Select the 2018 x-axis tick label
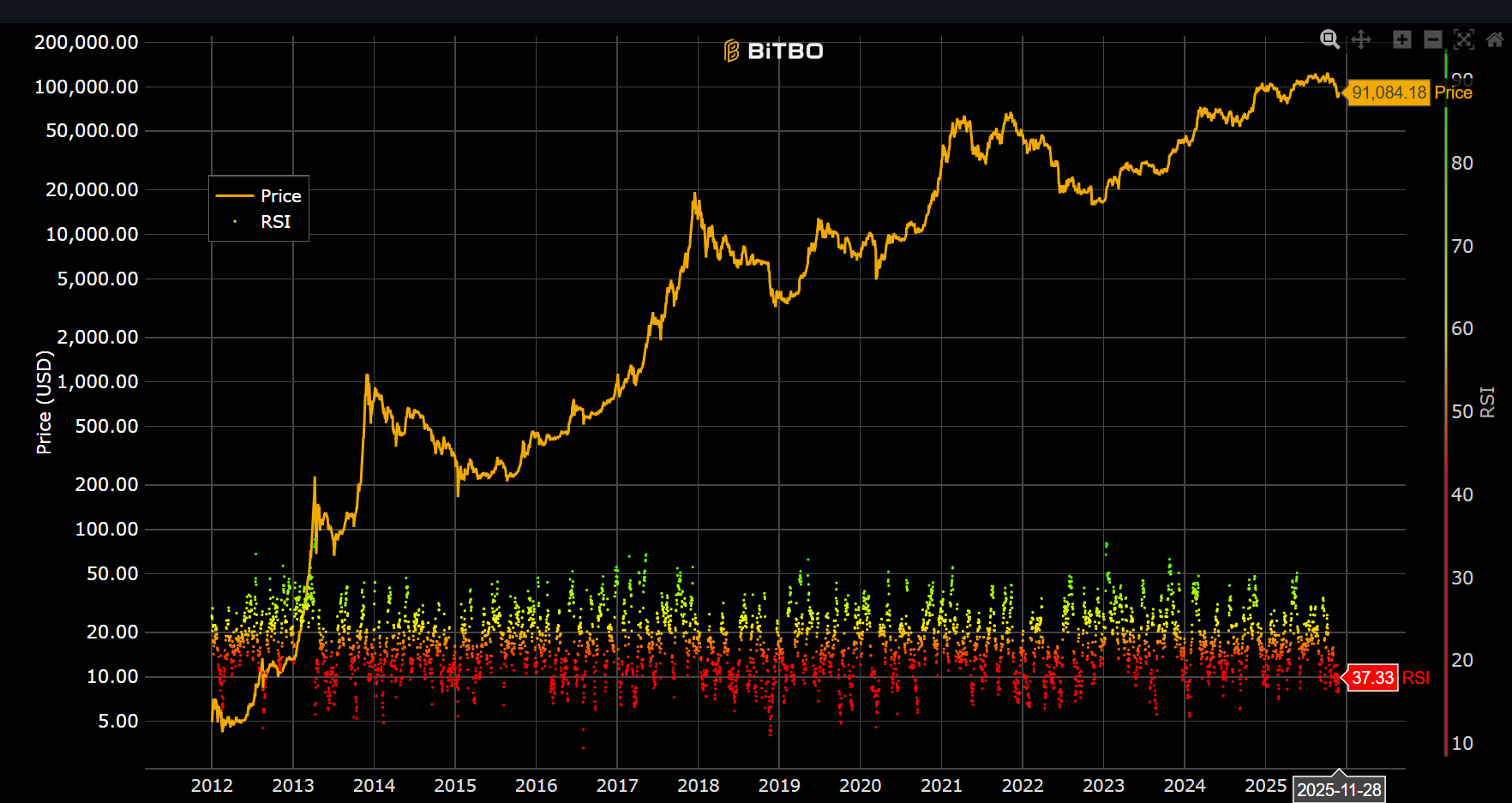The width and height of the screenshot is (1512, 803). point(698,786)
